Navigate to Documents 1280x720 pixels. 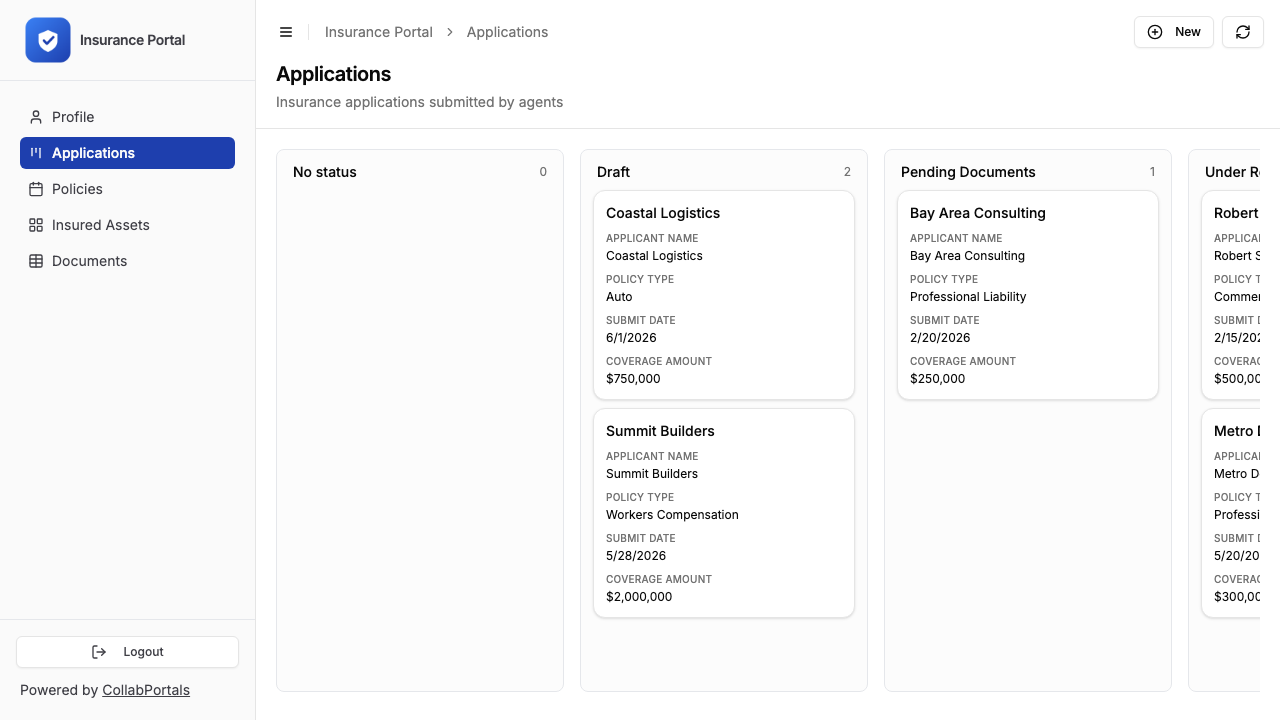pyautogui.click(x=127, y=261)
